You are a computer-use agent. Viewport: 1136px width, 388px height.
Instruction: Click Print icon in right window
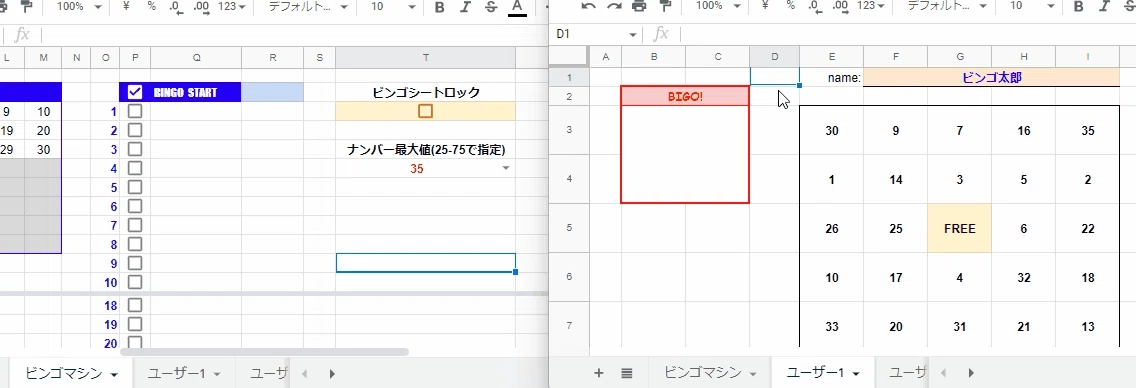[x=639, y=7]
